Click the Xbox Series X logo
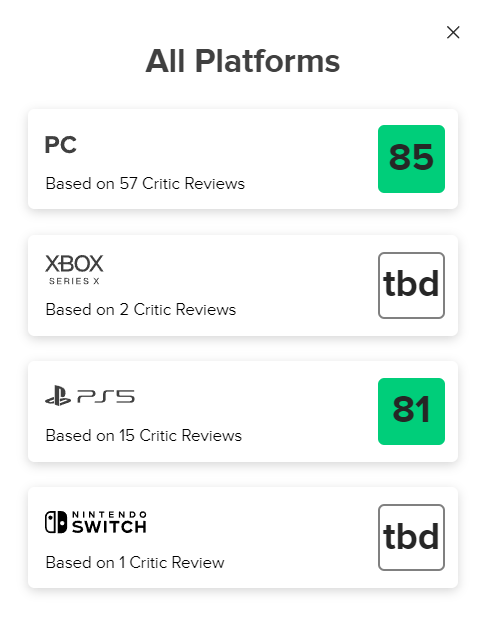Viewport: 486px width, 641px height. 74,269
